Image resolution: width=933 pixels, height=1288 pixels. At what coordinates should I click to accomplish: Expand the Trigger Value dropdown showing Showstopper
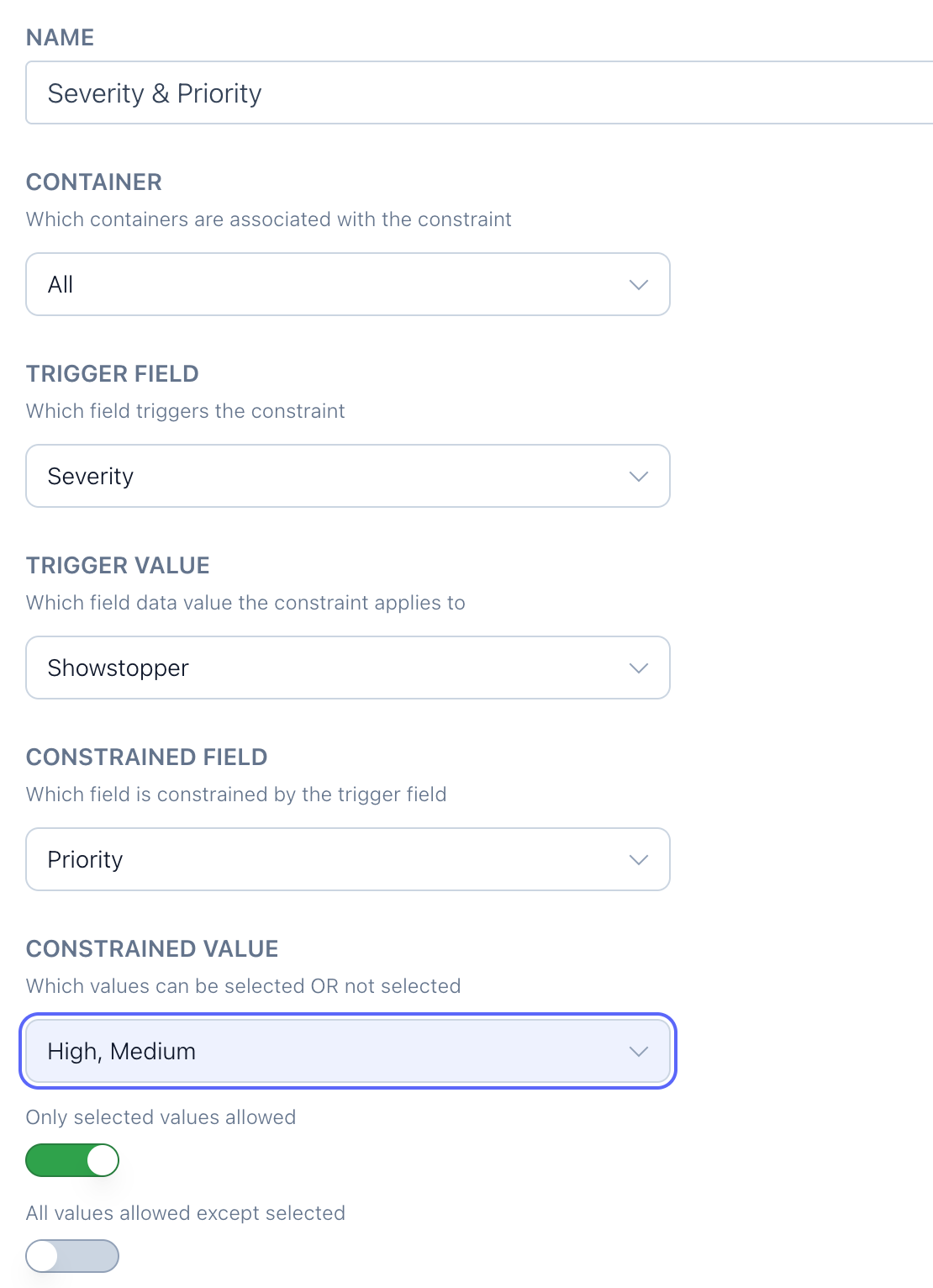(336, 668)
